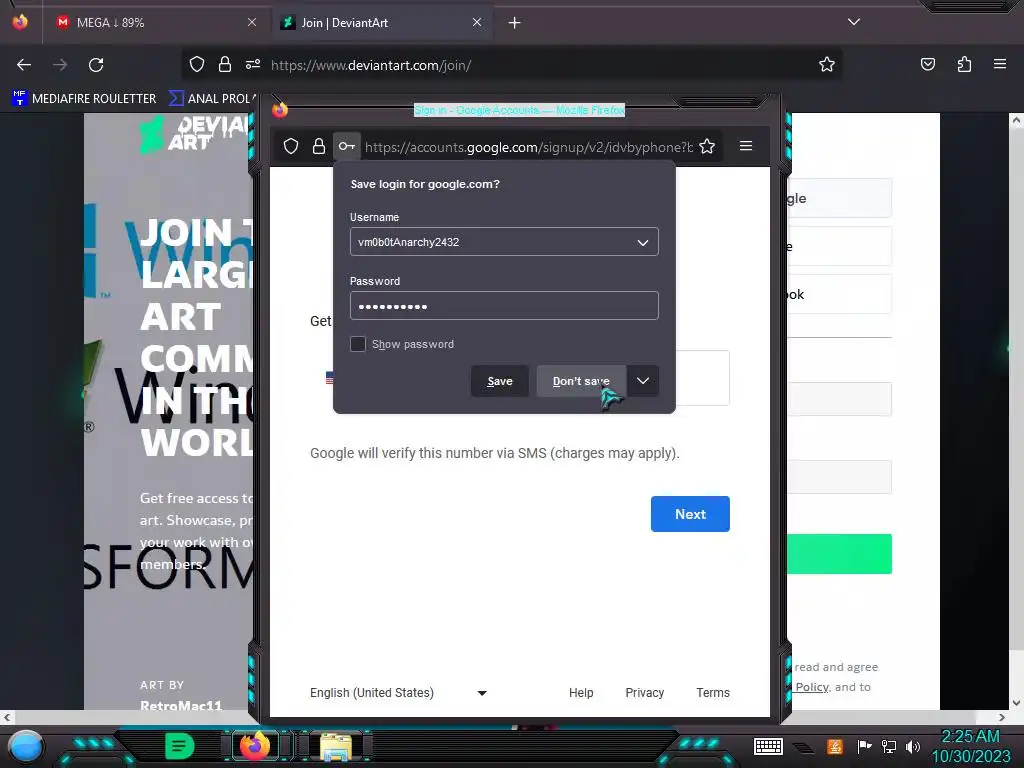Switch to the MEGA 89% tab
Viewport: 1024px width, 768px height.
click(x=154, y=22)
